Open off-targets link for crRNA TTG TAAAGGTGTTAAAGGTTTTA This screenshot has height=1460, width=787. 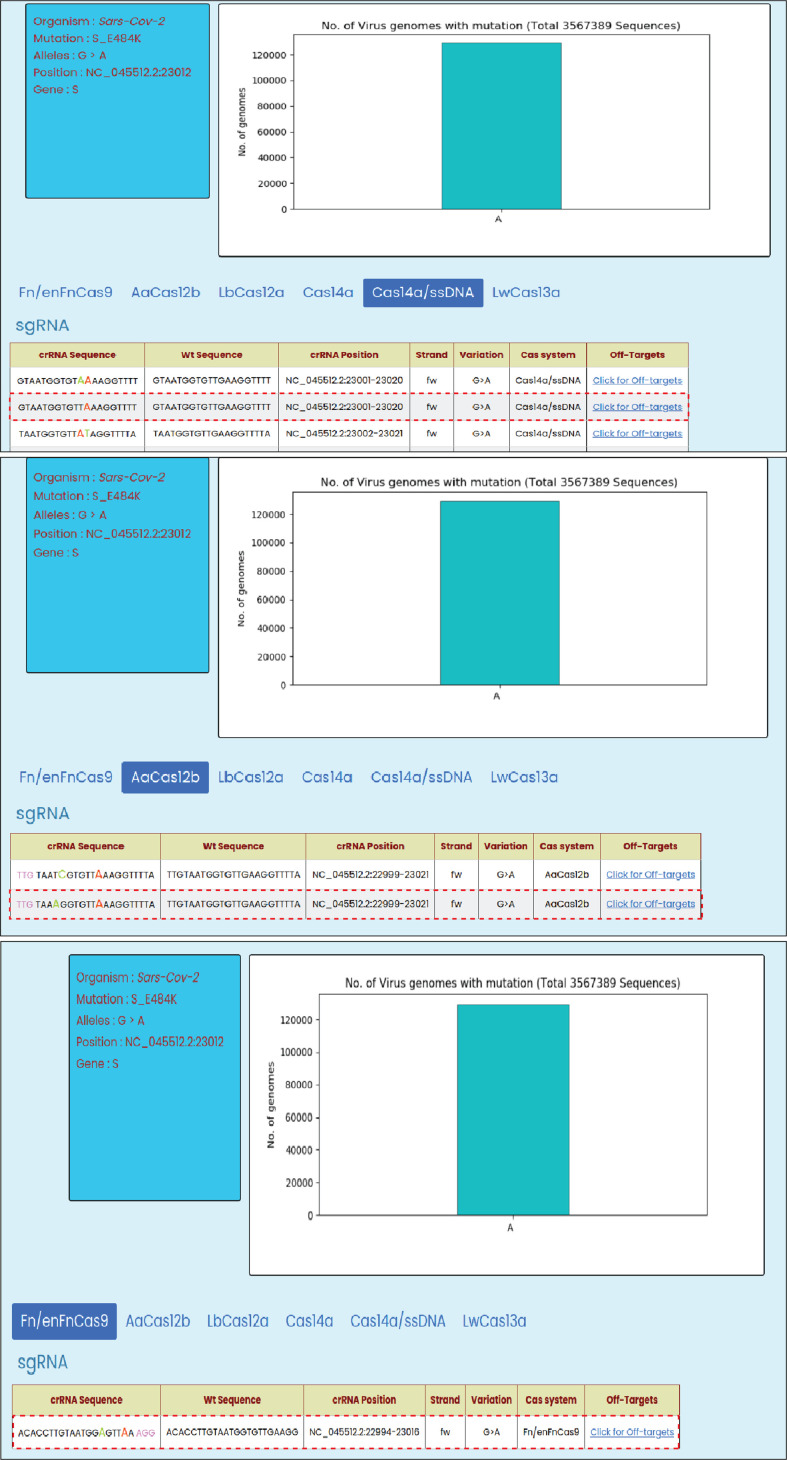click(651, 904)
